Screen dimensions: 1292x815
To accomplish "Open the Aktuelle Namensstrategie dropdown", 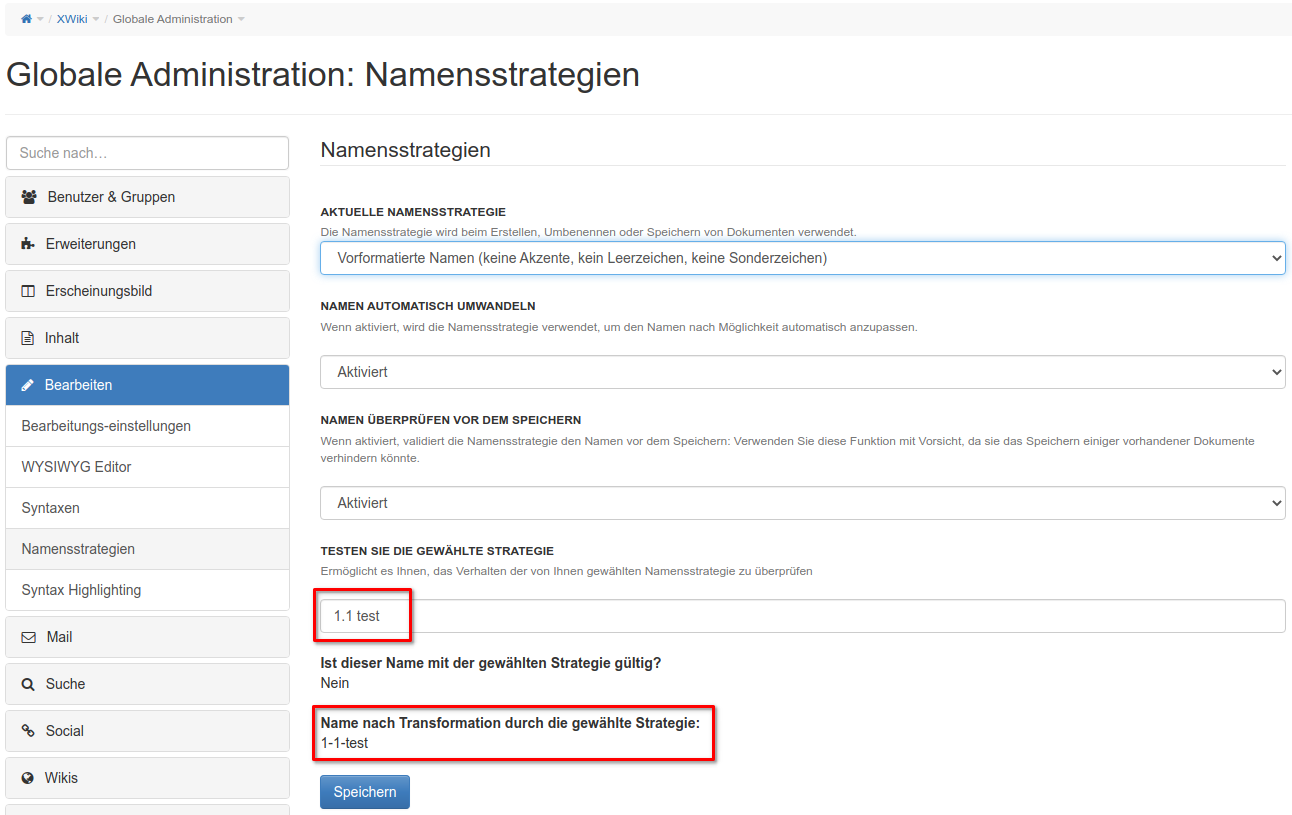I will click(802, 258).
